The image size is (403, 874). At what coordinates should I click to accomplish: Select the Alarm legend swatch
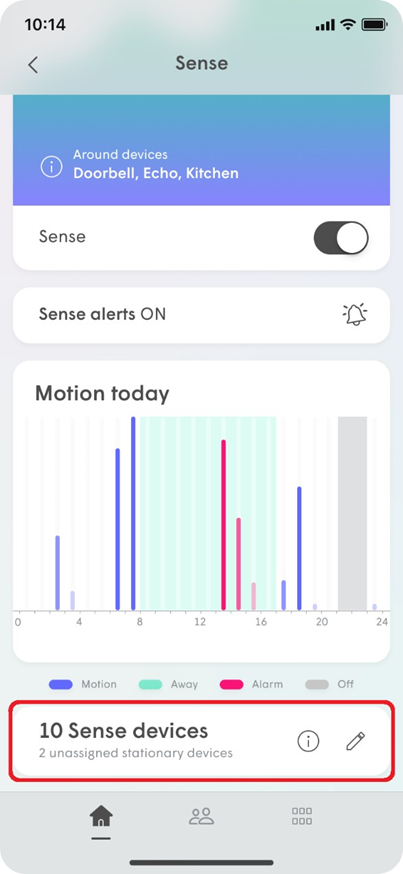point(231,684)
